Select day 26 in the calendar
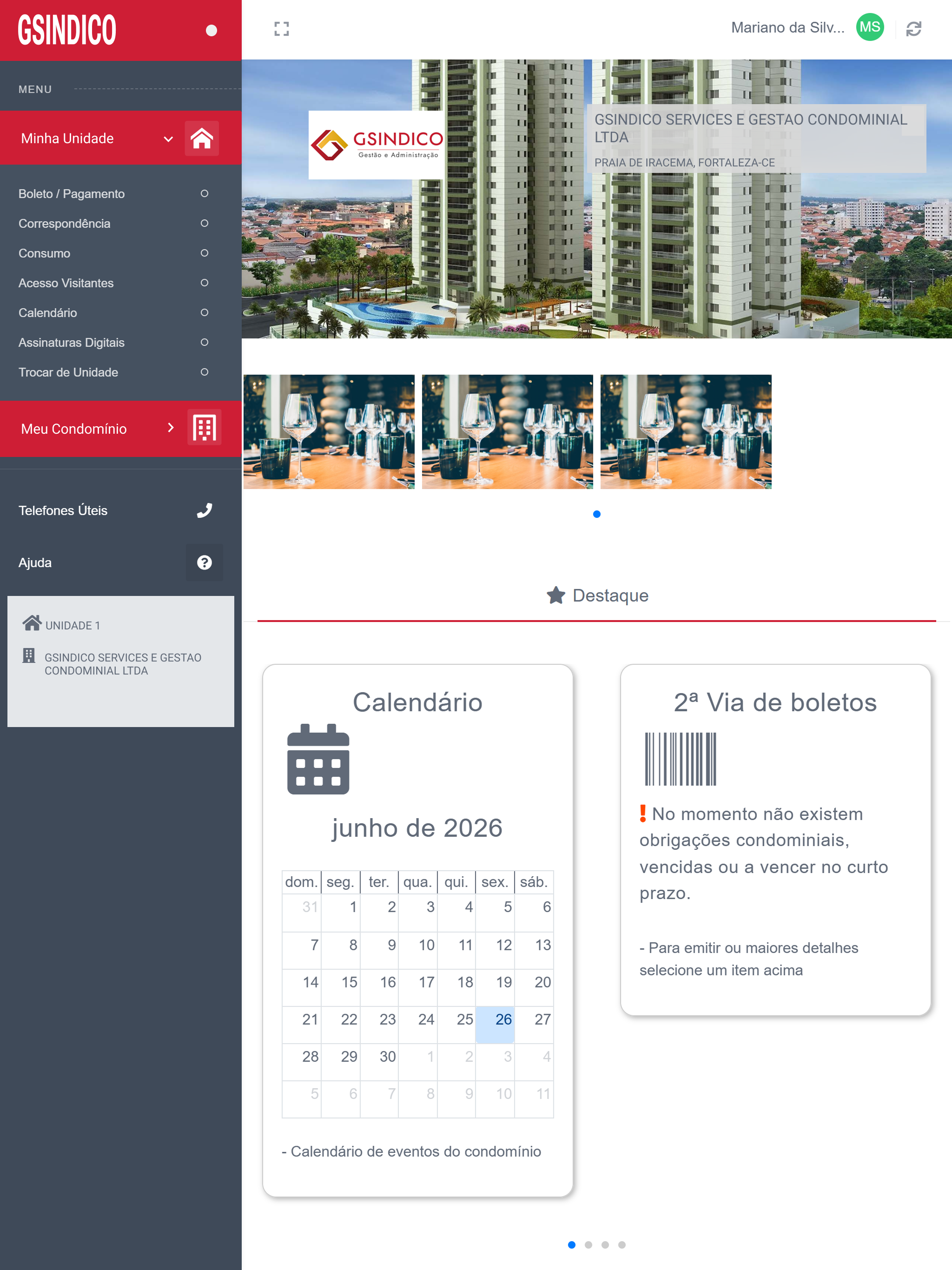Image resolution: width=952 pixels, height=1270 pixels. [x=495, y=1024]
